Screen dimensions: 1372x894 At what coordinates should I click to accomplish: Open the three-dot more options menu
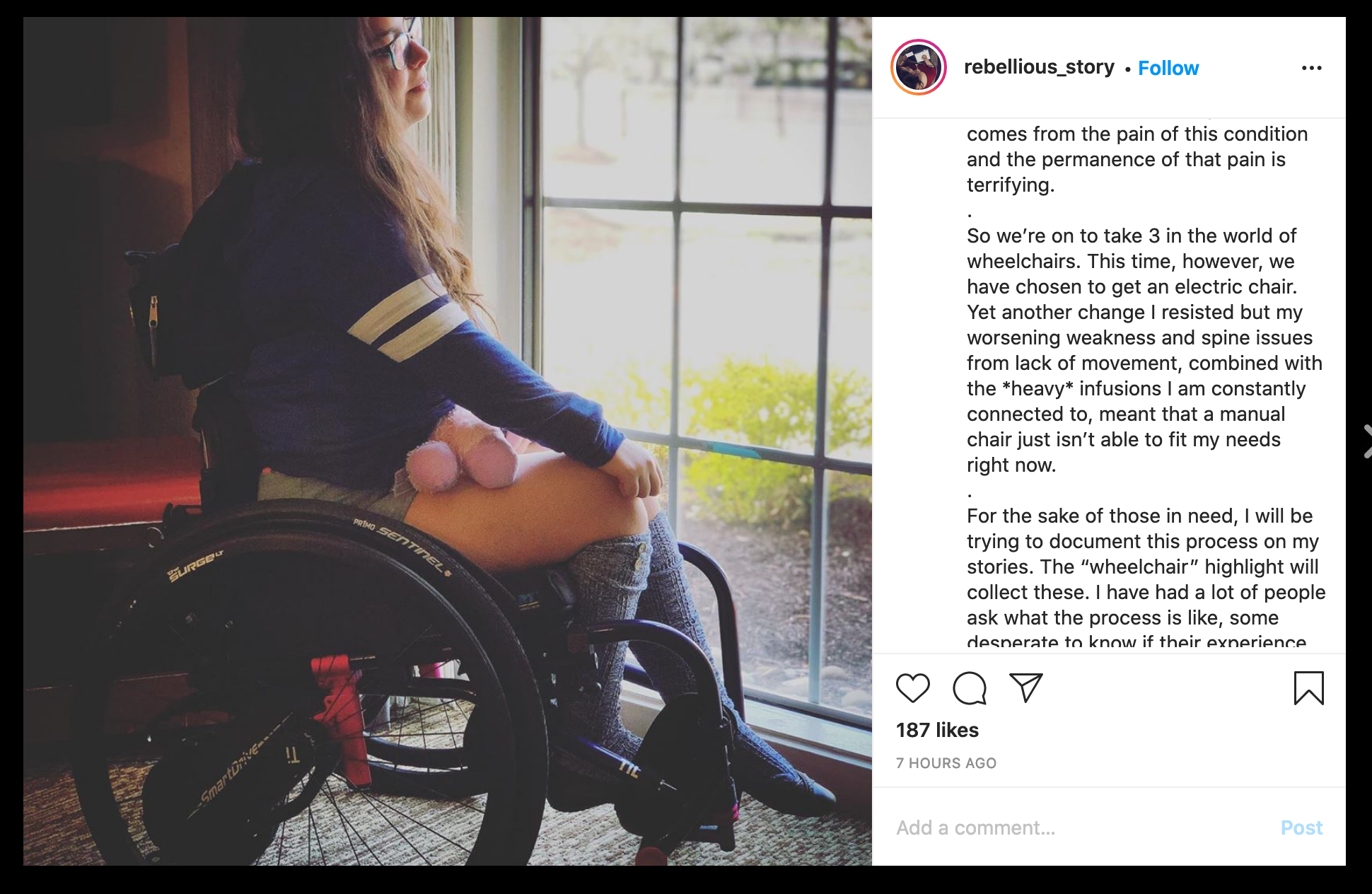[1311, 68]
